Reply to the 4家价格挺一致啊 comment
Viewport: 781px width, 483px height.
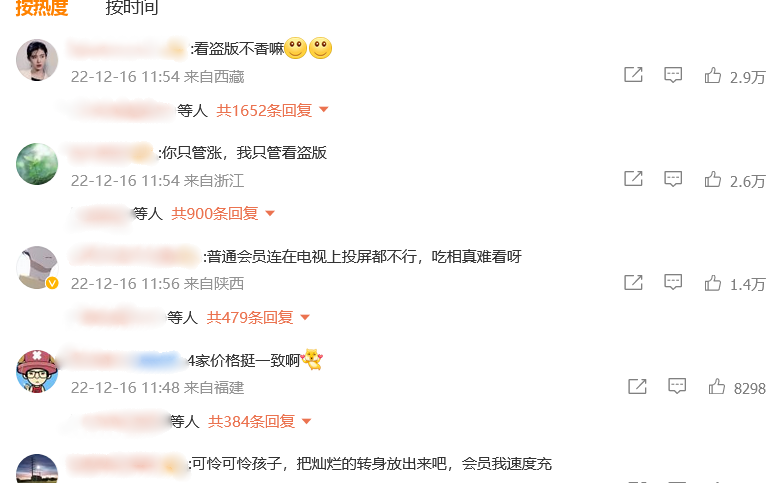(x=677, y=386)
